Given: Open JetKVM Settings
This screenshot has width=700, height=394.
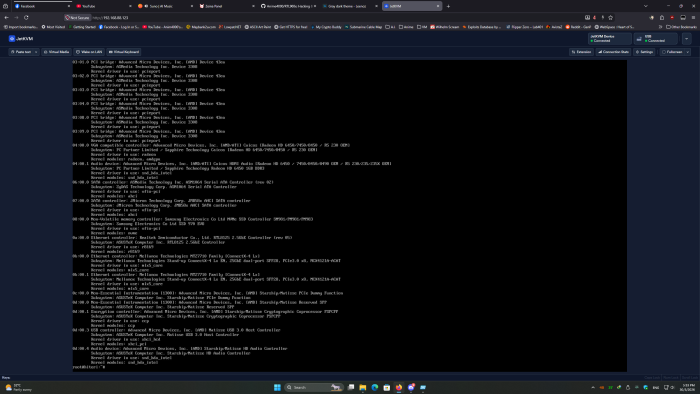Looking at the screenshot, I should pyautogui.click(x=644, y=52).
